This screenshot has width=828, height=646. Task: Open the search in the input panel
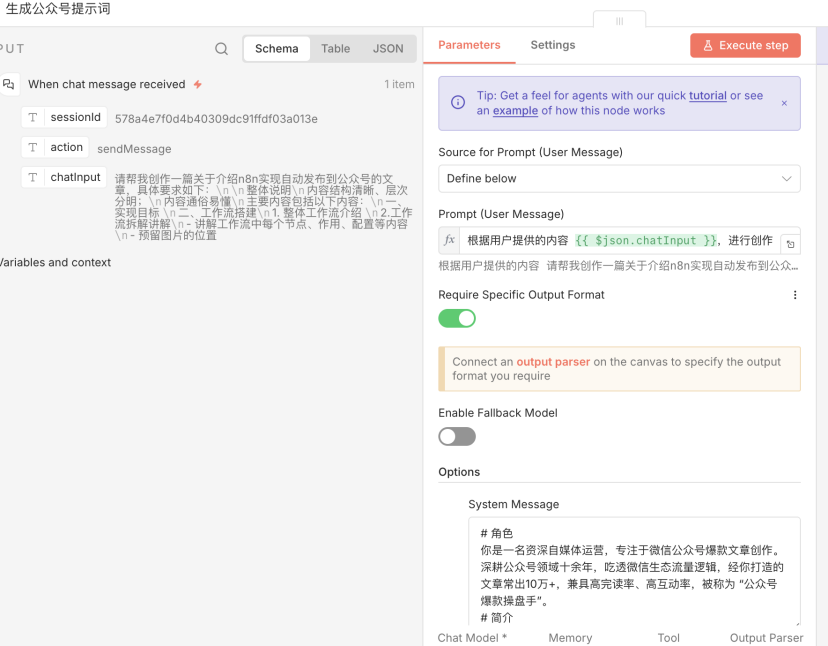pos(220,48)
